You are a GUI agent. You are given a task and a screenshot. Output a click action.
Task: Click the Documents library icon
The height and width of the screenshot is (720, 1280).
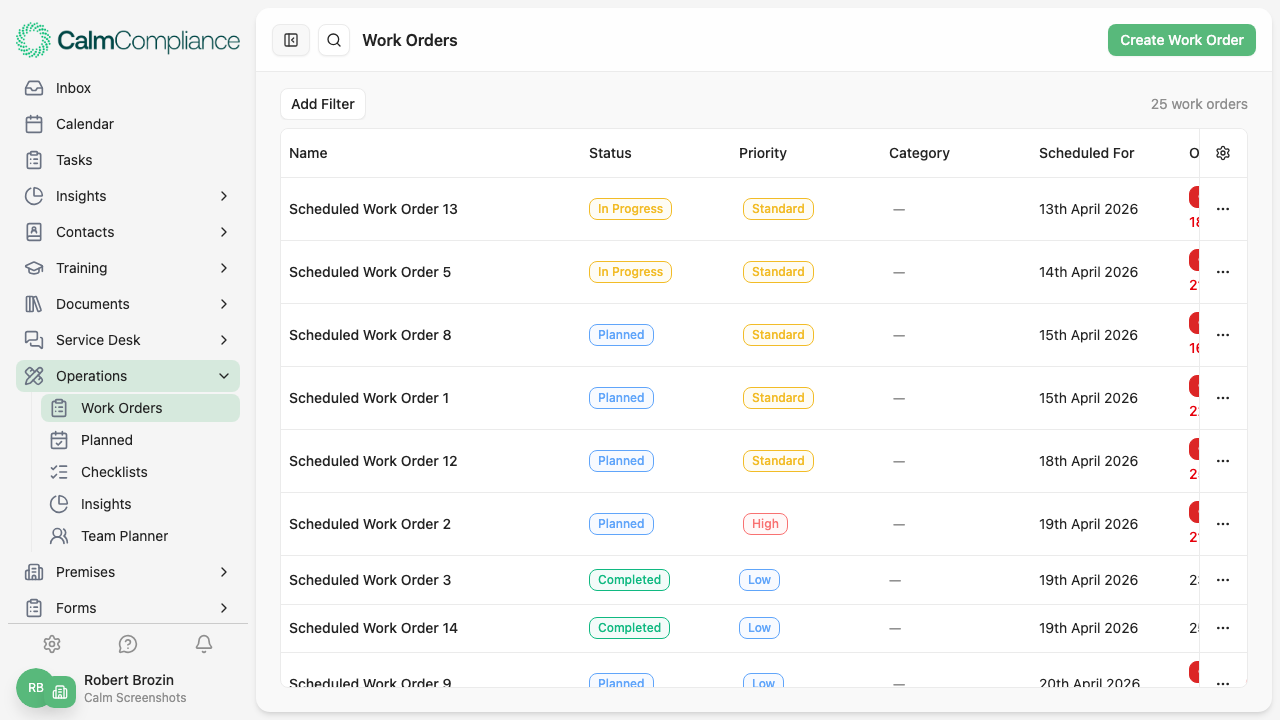click(x=34, y=304)
